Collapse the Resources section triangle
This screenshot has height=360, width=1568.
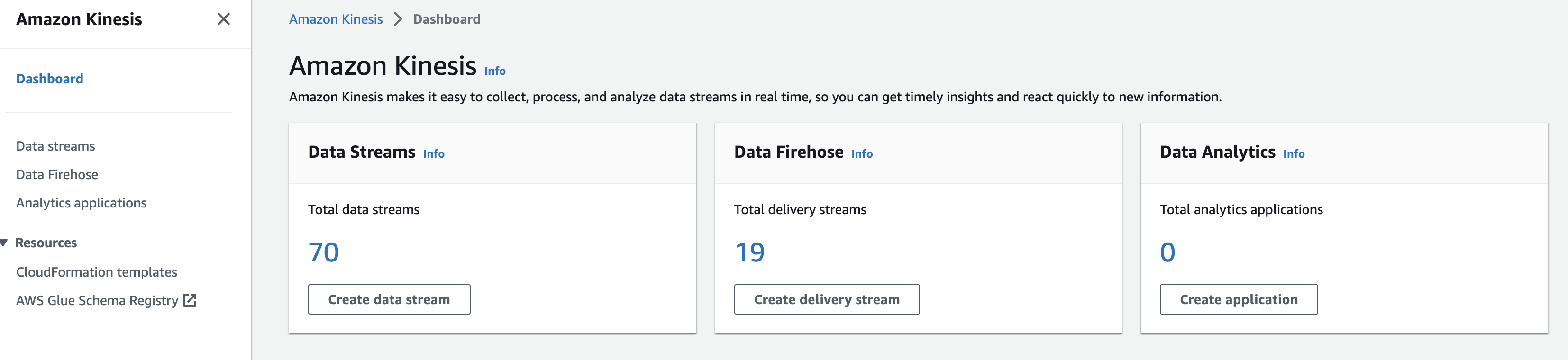[4, 243]
